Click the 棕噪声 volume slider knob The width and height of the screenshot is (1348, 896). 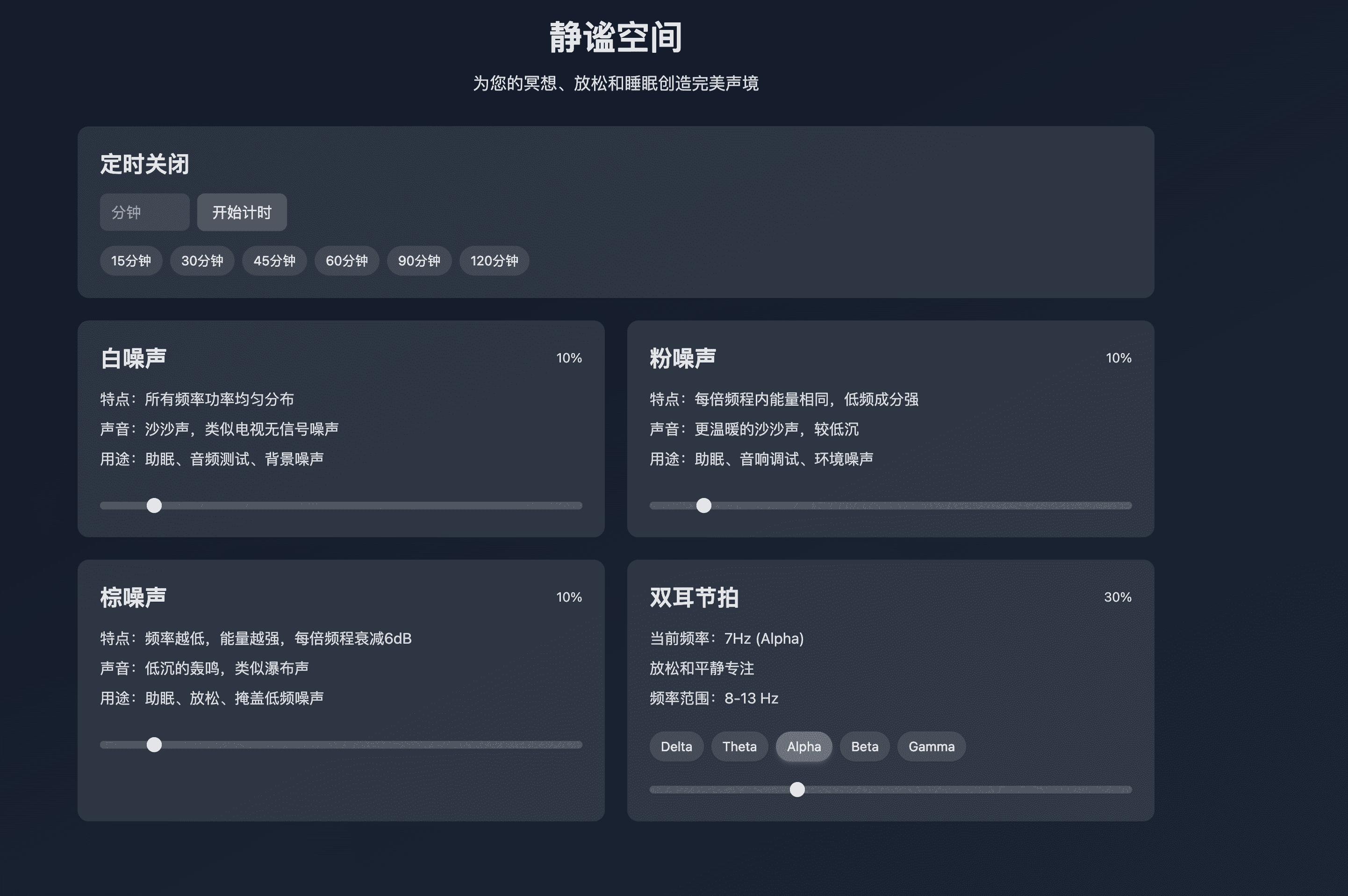point(154,745)
